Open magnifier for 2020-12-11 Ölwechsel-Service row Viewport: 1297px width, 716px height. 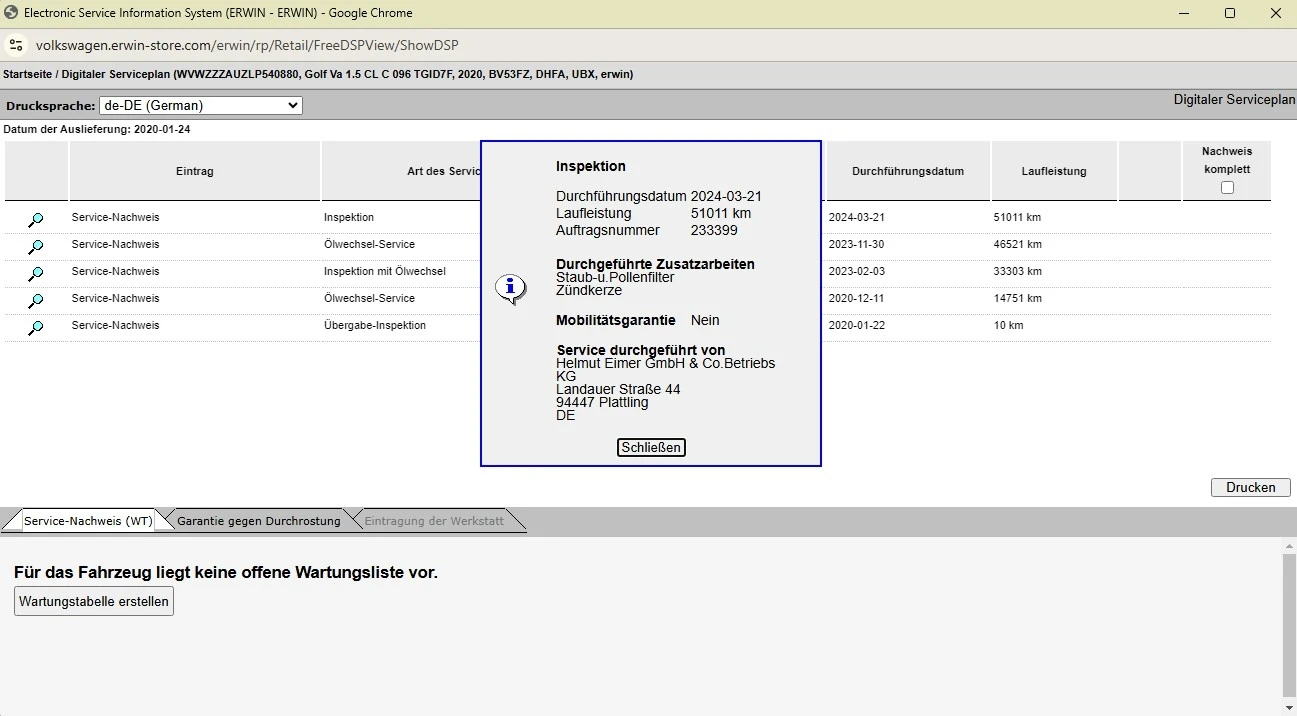36,300
